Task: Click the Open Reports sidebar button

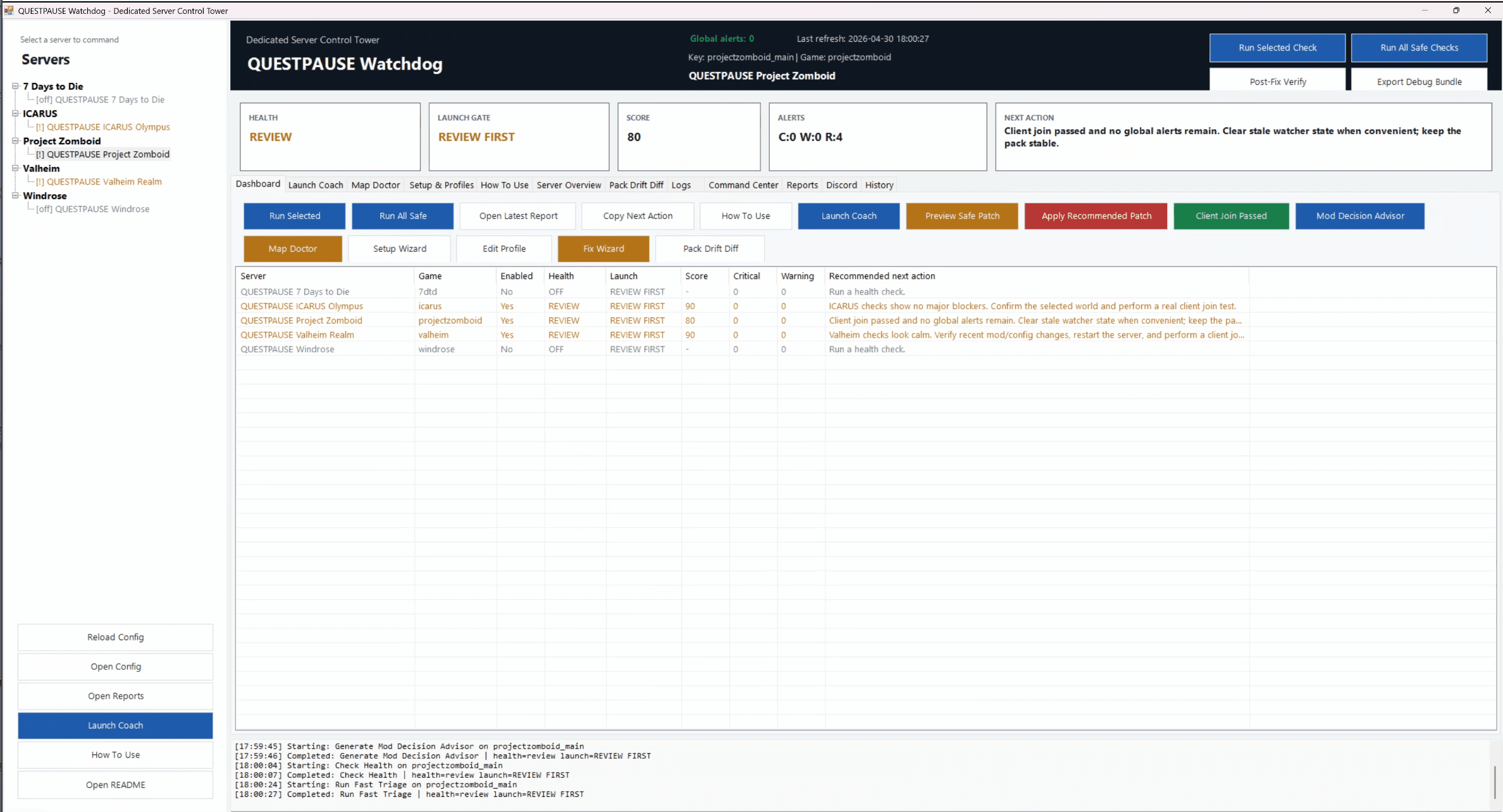Action: click(115, 696)
